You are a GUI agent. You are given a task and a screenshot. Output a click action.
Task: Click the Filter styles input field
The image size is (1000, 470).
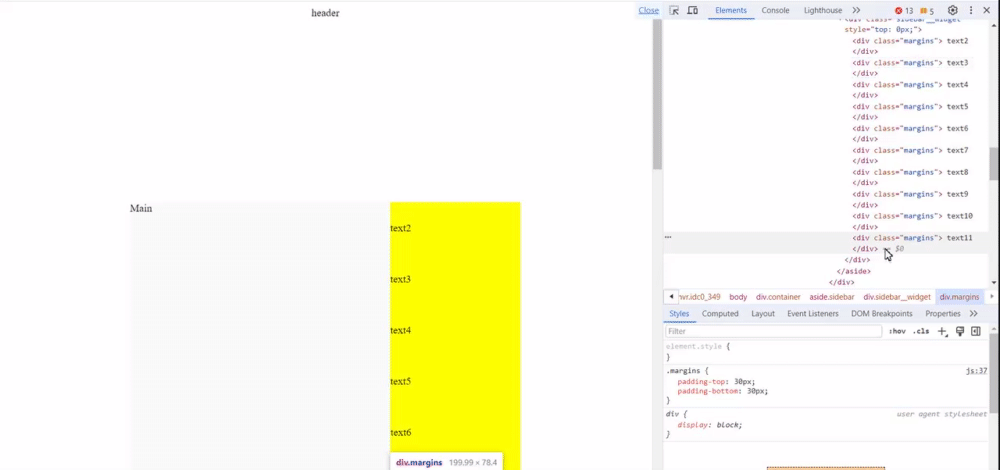click(774, 332)
